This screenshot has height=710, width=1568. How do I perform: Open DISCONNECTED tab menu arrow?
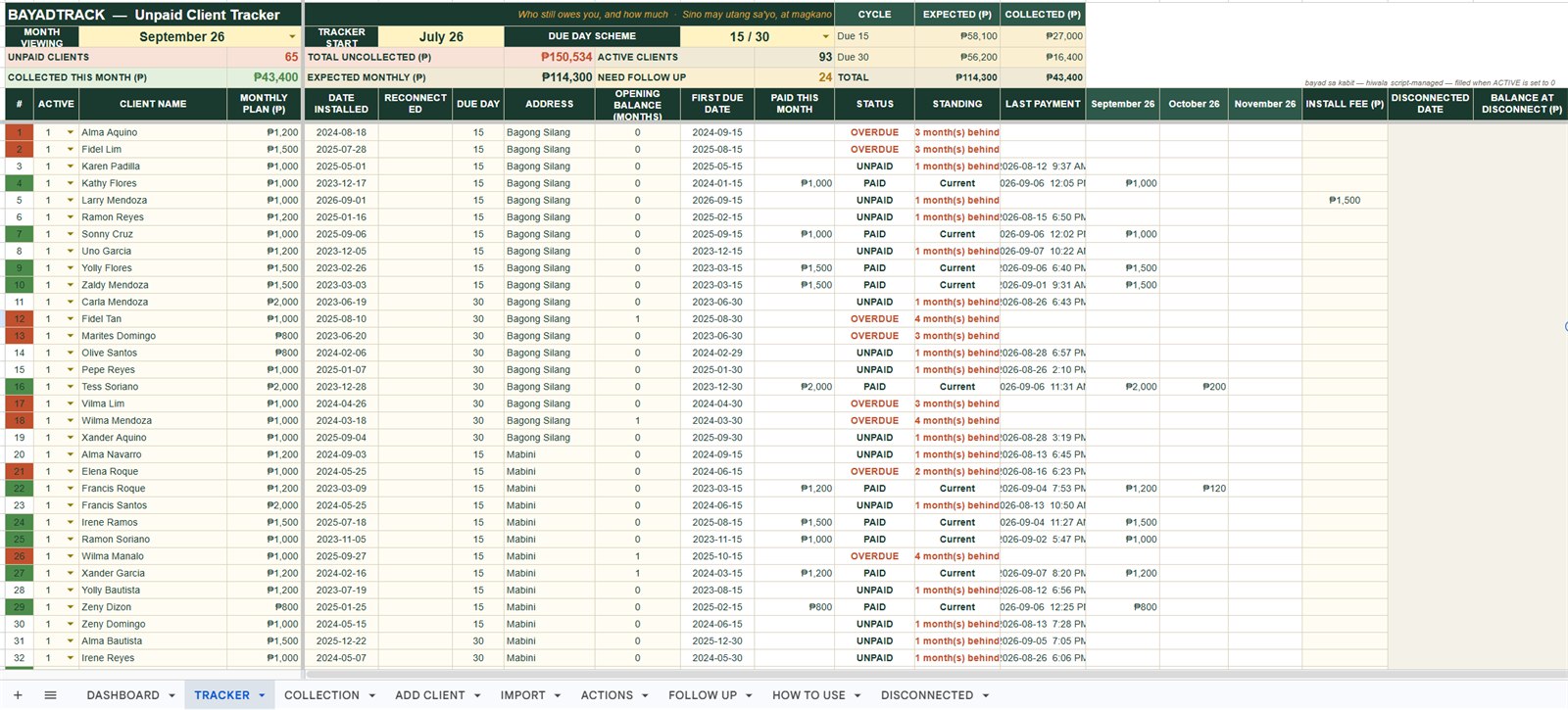[986, 695]
